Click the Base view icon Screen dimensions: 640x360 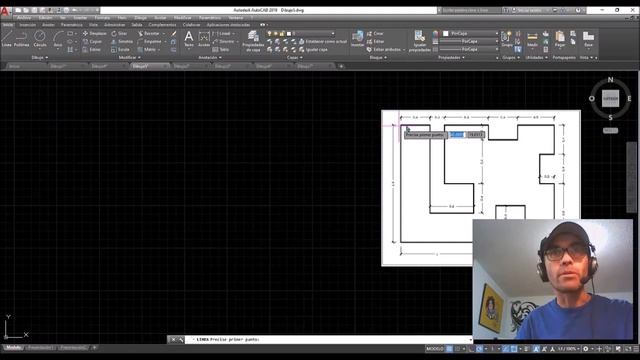pyautogui.click(x=588, y=39)
